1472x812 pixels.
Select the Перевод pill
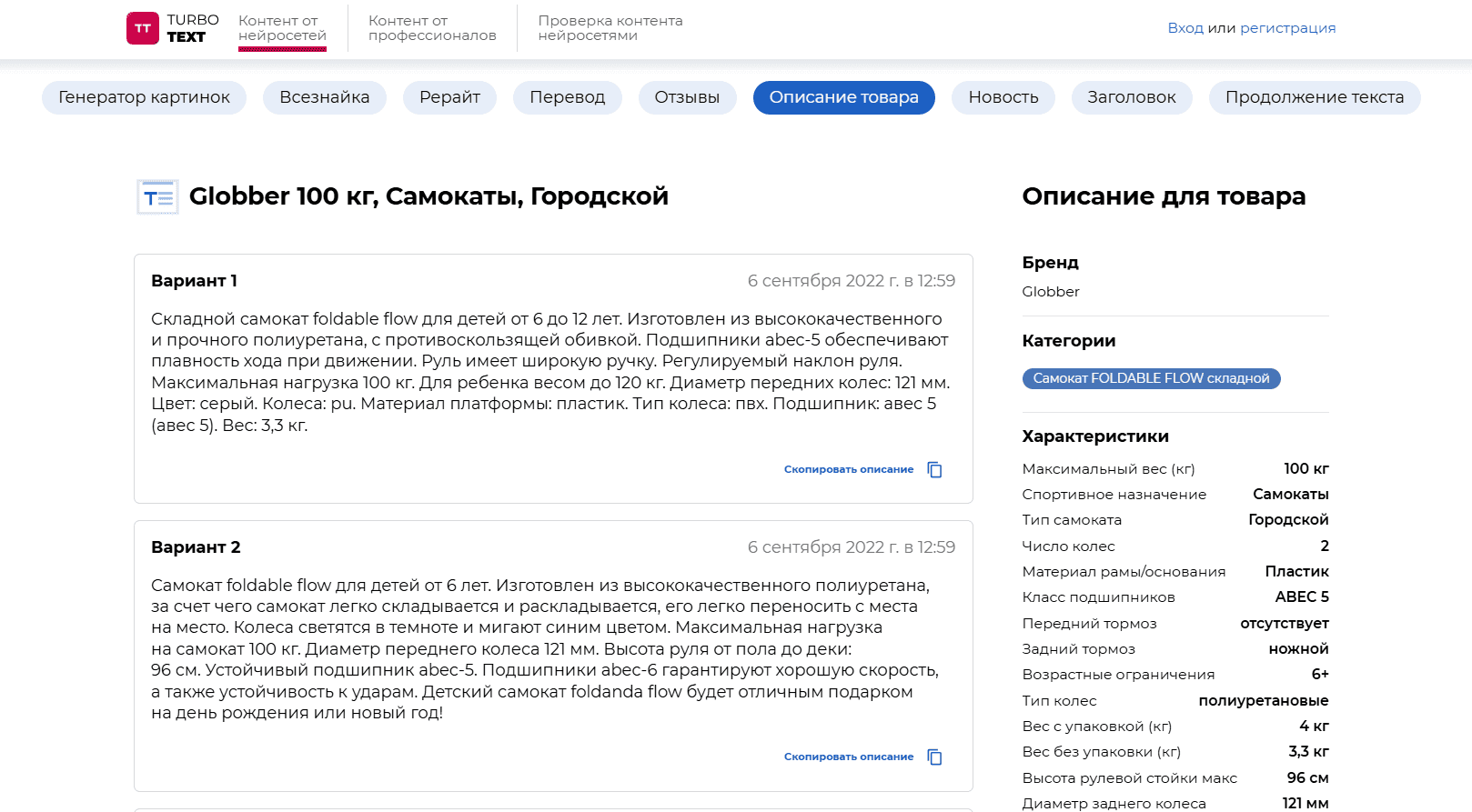(568, 97)
